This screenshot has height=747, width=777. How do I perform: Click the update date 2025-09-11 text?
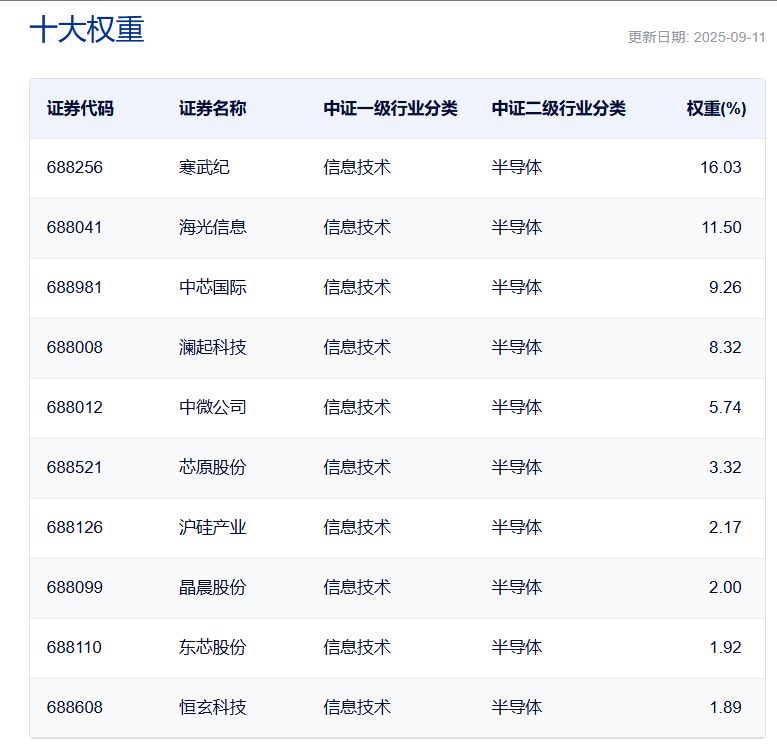coord(696,37)
